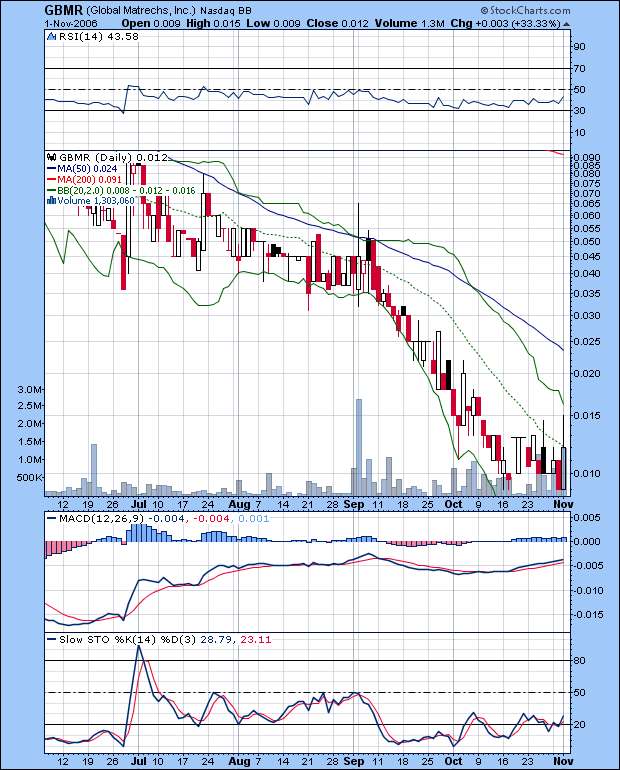Click the -0.015 label on MACD axis

coord(588,615)
